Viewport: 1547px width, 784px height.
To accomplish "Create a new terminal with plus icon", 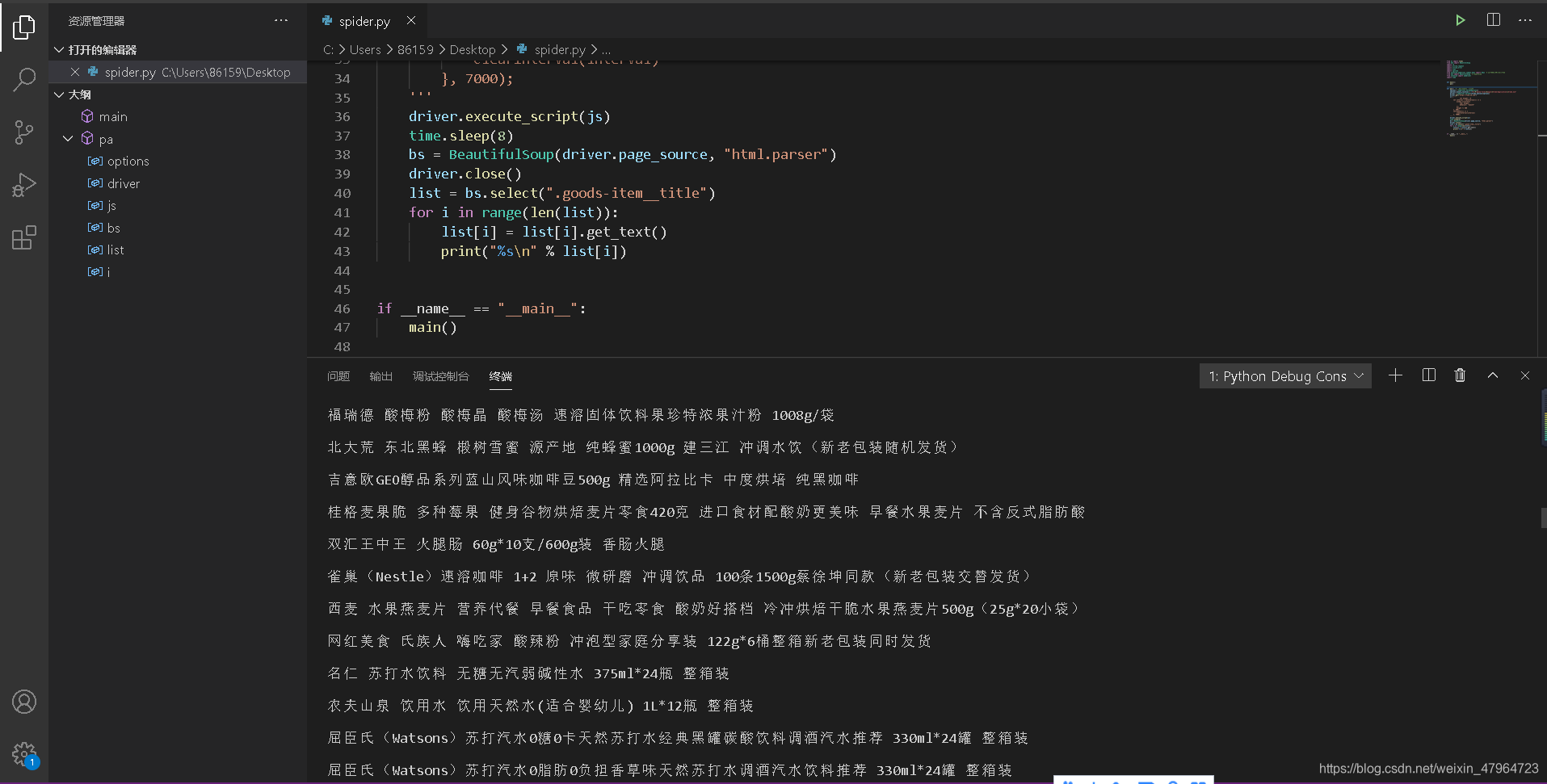I will coord(1395,375).
